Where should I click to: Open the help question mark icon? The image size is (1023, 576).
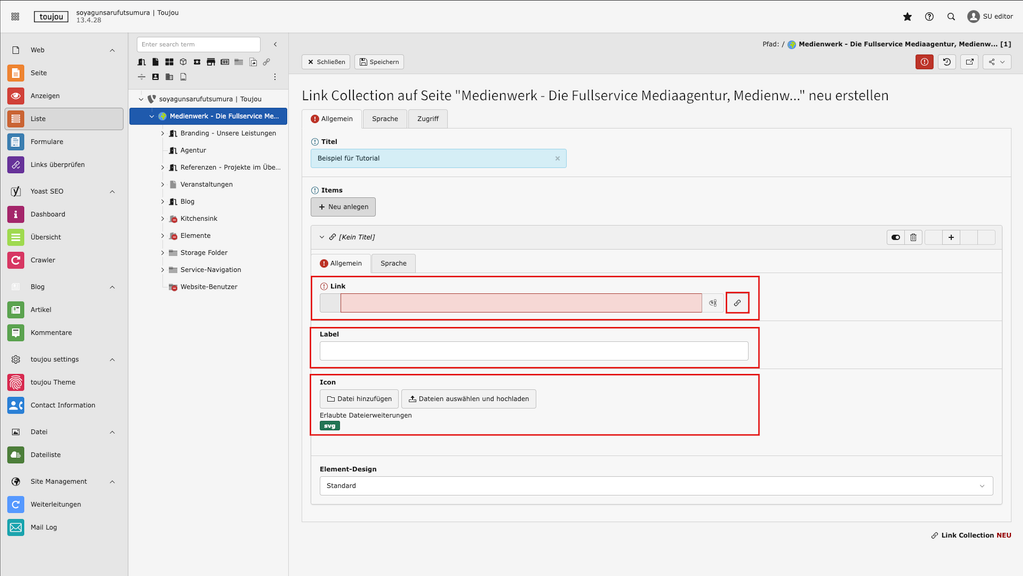929,17
